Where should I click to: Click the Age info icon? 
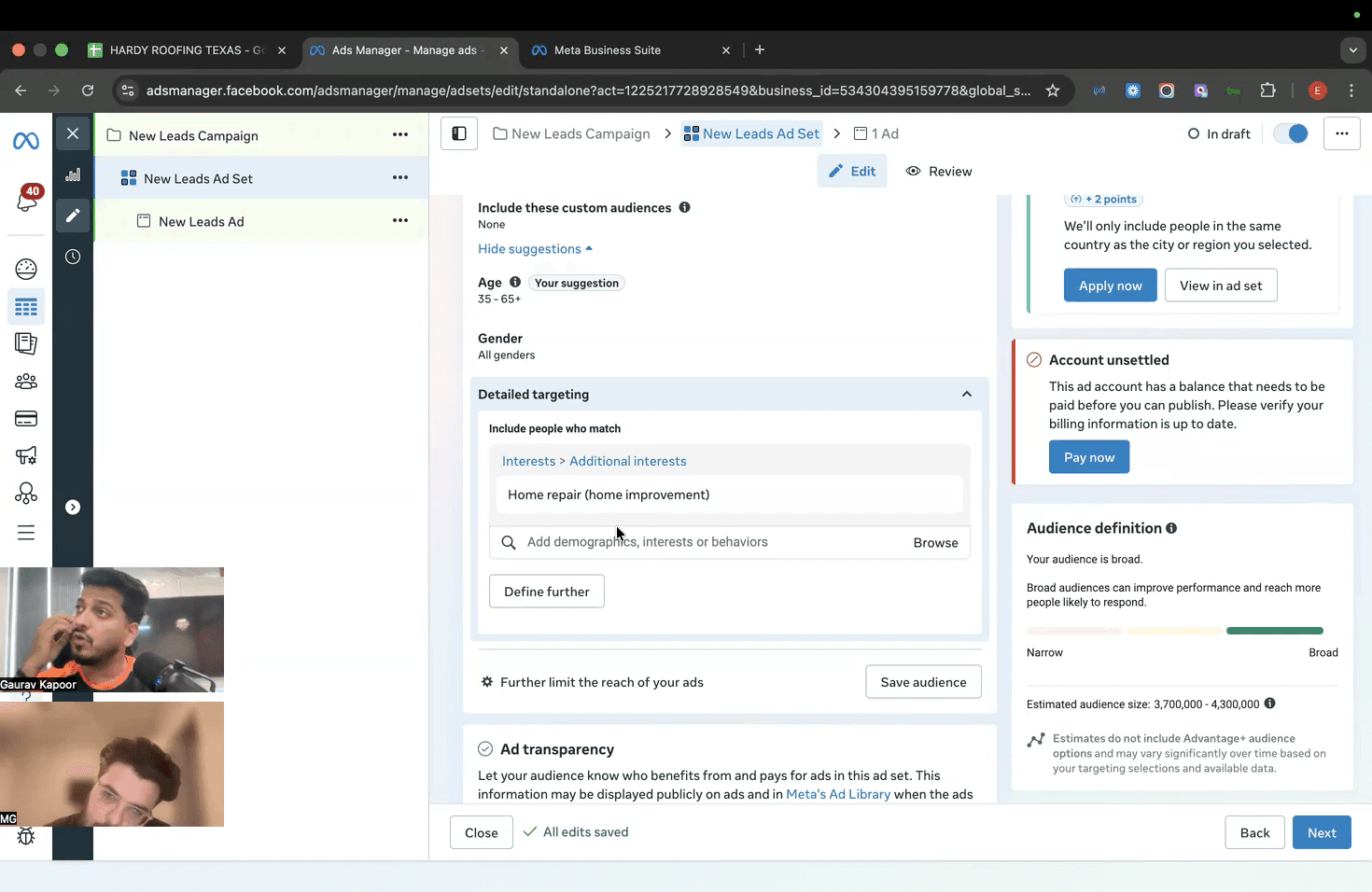pos(515,282)
